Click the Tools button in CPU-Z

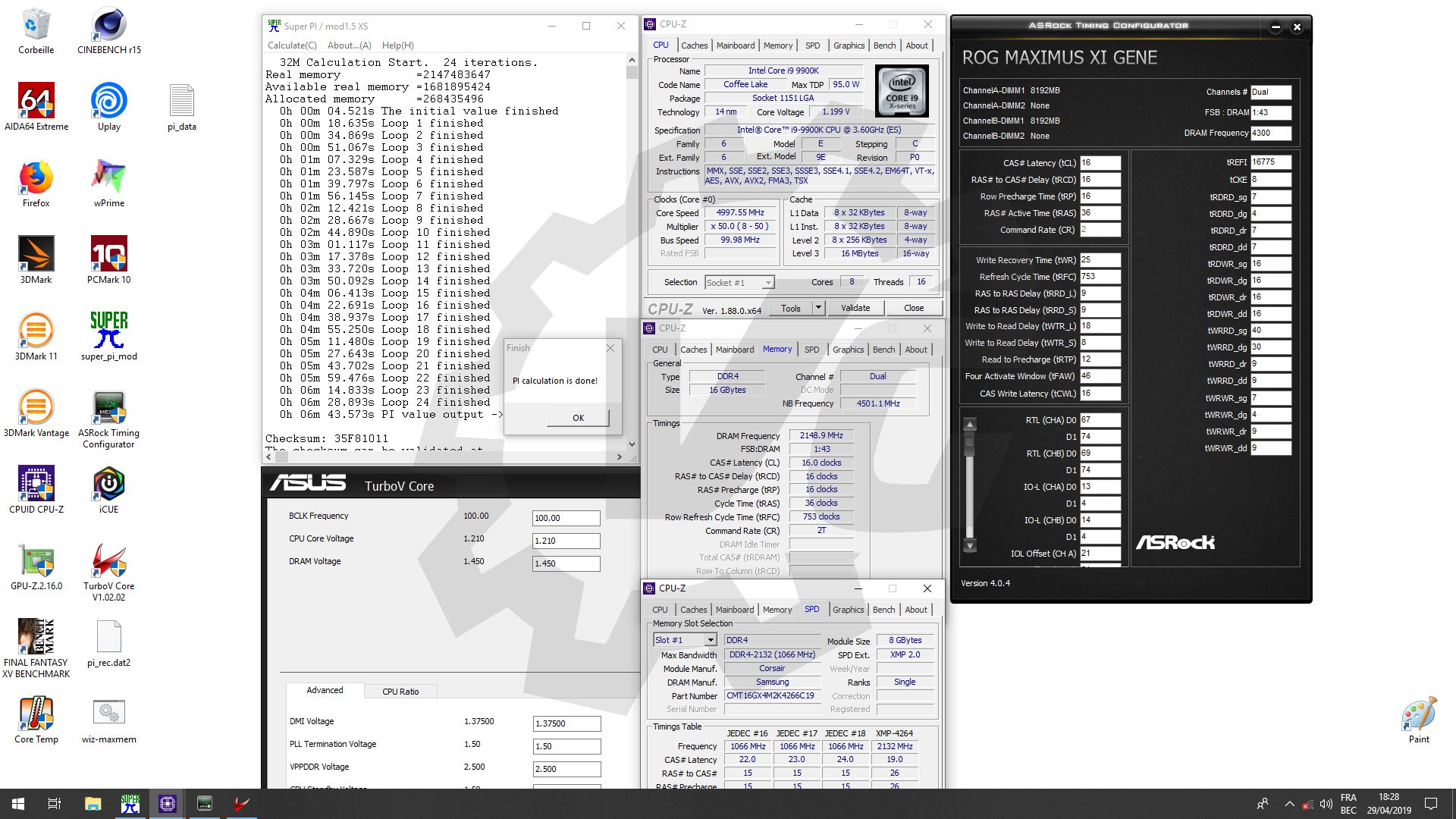click(x=790, y=308)
